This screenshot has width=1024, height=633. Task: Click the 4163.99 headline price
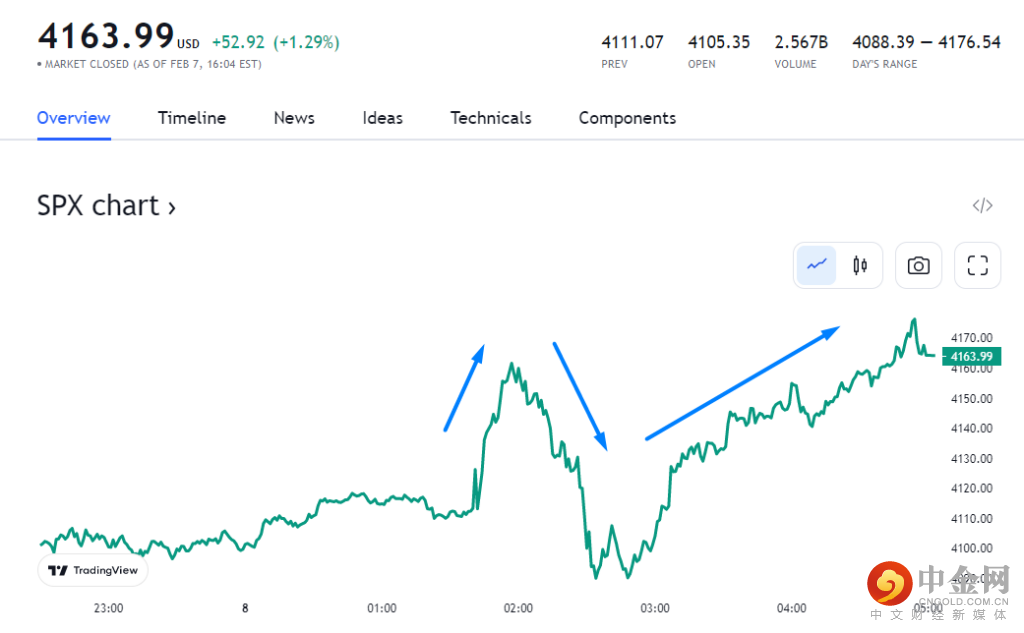pos(106,36)
